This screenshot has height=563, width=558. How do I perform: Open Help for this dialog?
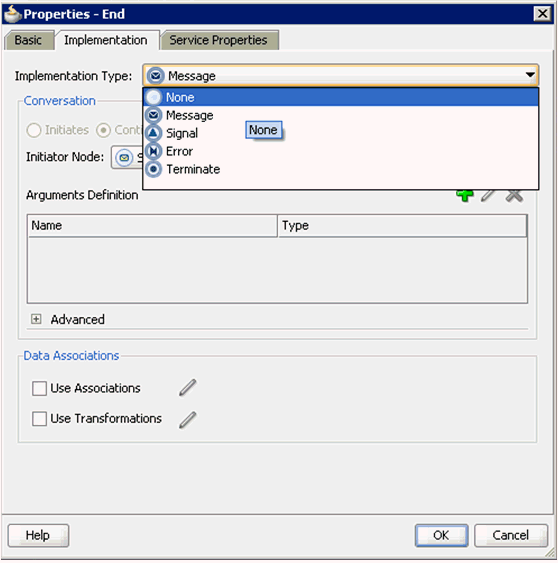pyautogui.click(x=38, y=535)
